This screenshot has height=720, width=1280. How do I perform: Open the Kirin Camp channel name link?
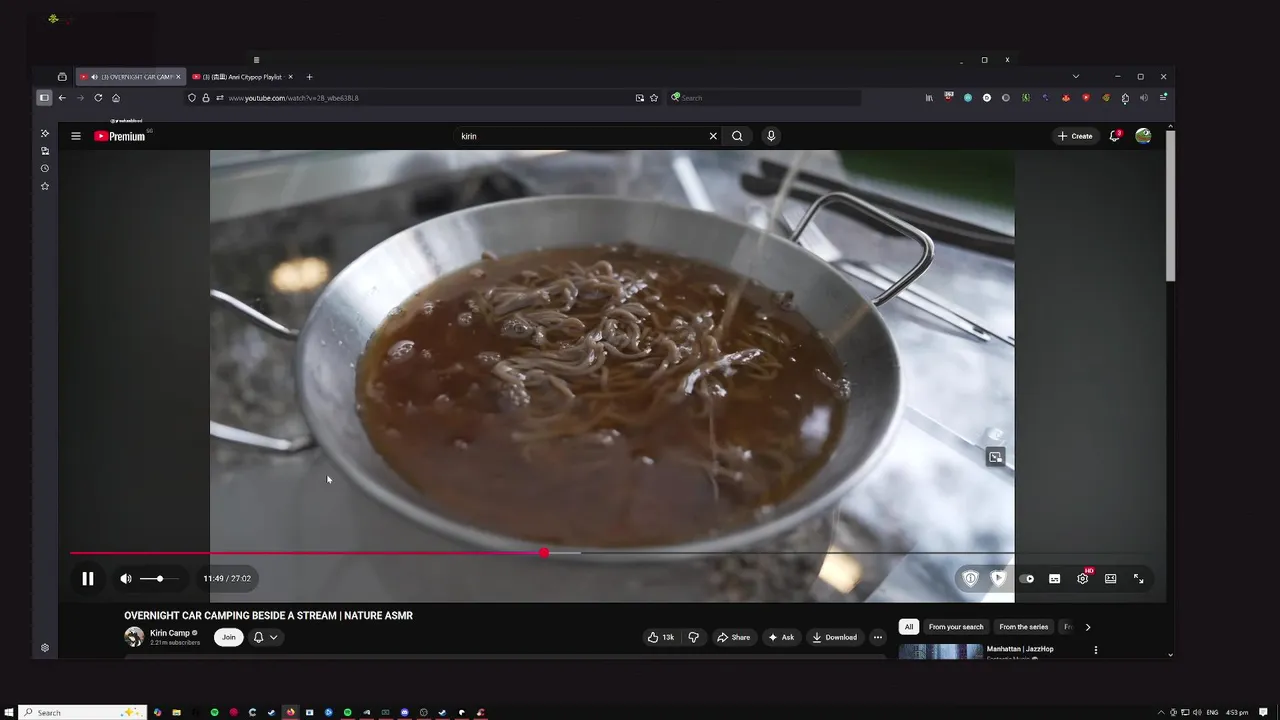170,633
